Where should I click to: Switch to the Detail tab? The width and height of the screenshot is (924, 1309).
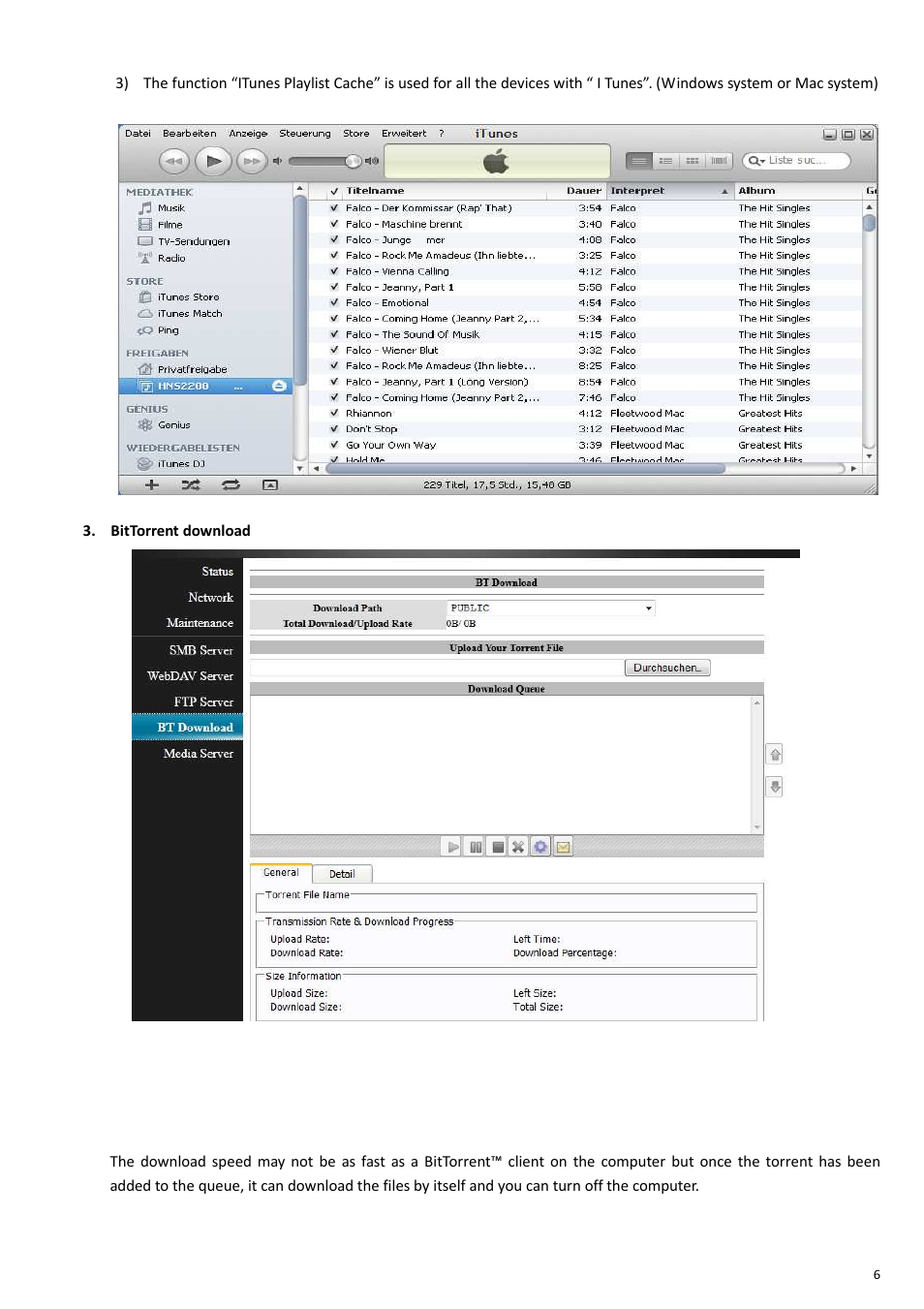342,873
